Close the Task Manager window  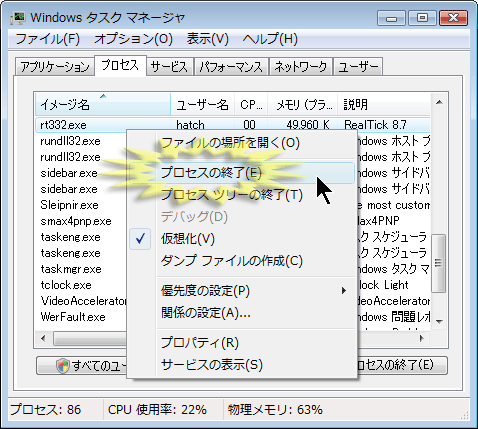[454, 18]
